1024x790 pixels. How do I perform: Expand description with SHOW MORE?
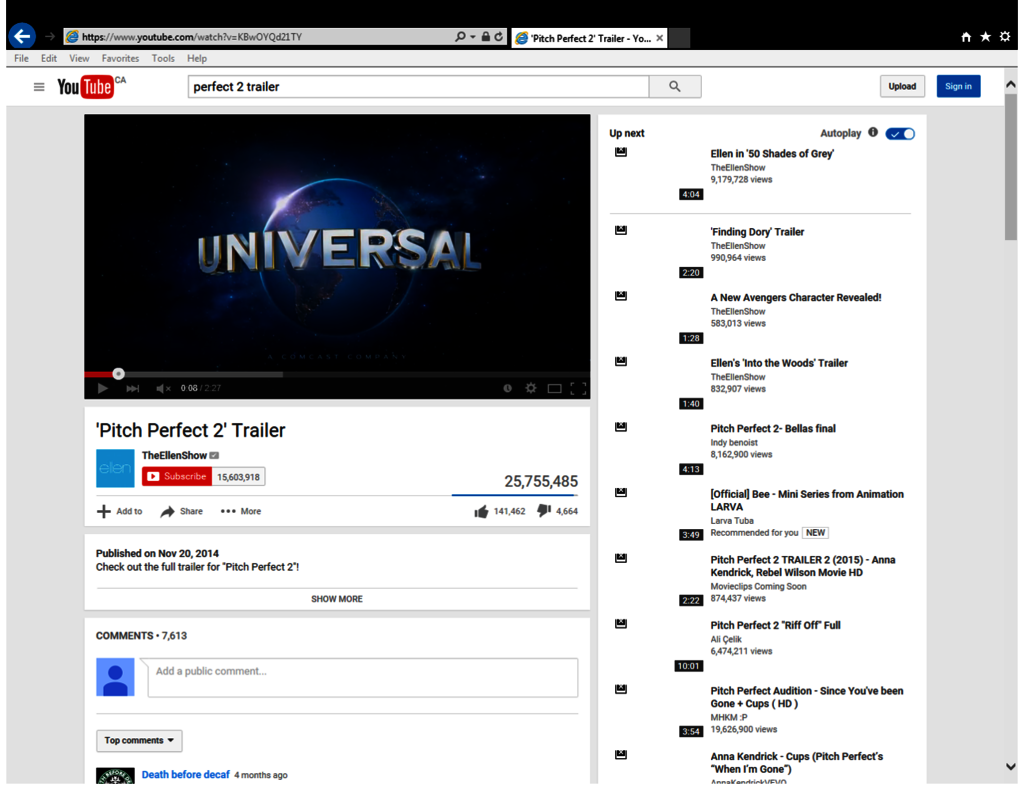[x=337, y=599]
